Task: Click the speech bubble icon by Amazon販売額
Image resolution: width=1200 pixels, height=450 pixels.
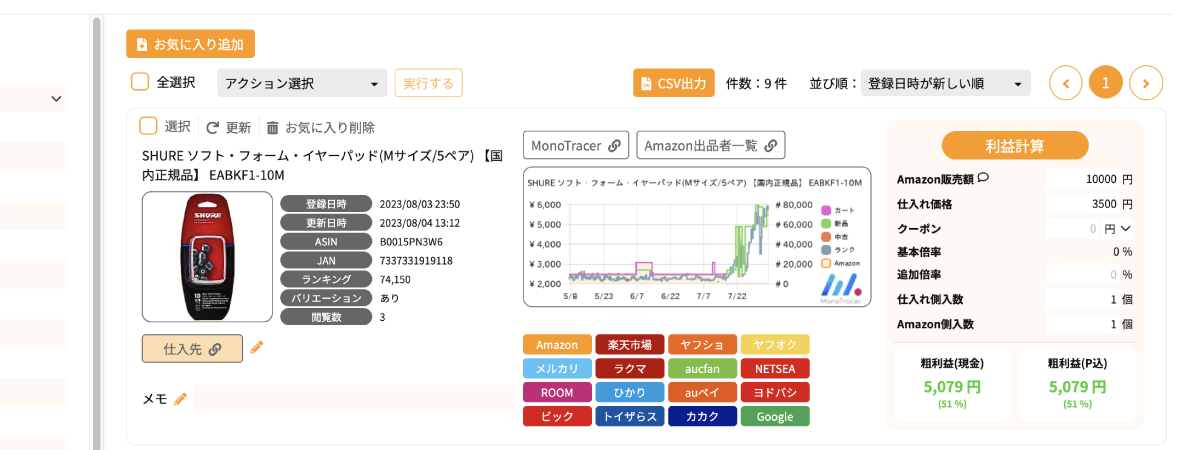Action: click(x=983, y=179)
